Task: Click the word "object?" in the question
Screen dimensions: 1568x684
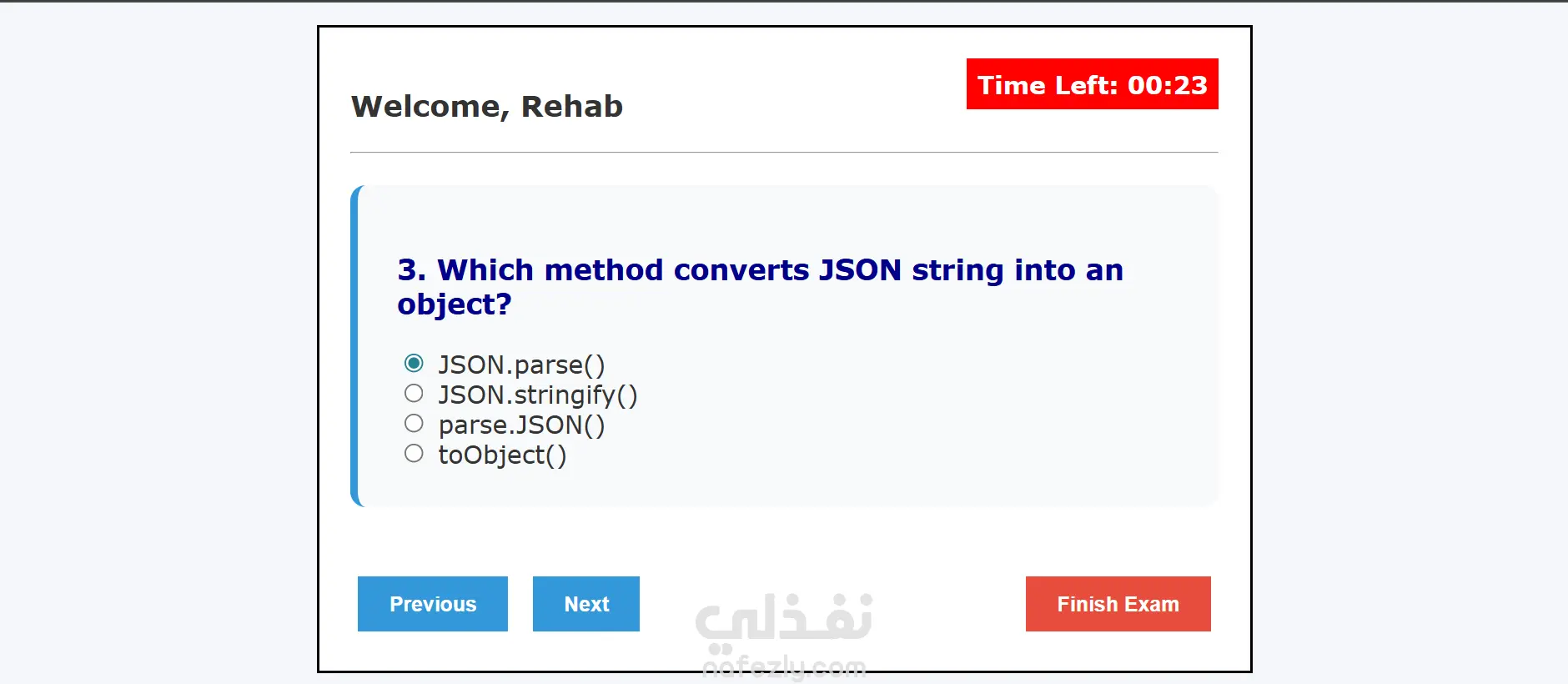Action: coord(455,304)
